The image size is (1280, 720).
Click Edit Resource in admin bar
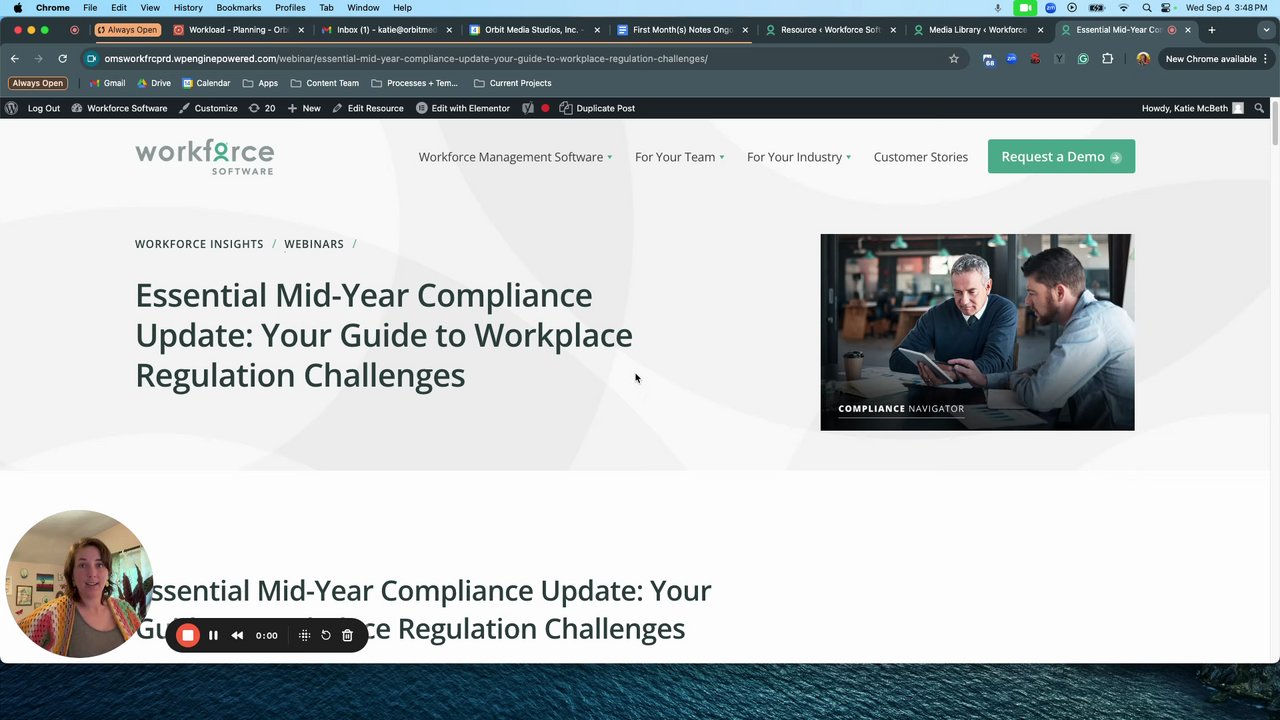pyautogui.click(x=368, y=108)
